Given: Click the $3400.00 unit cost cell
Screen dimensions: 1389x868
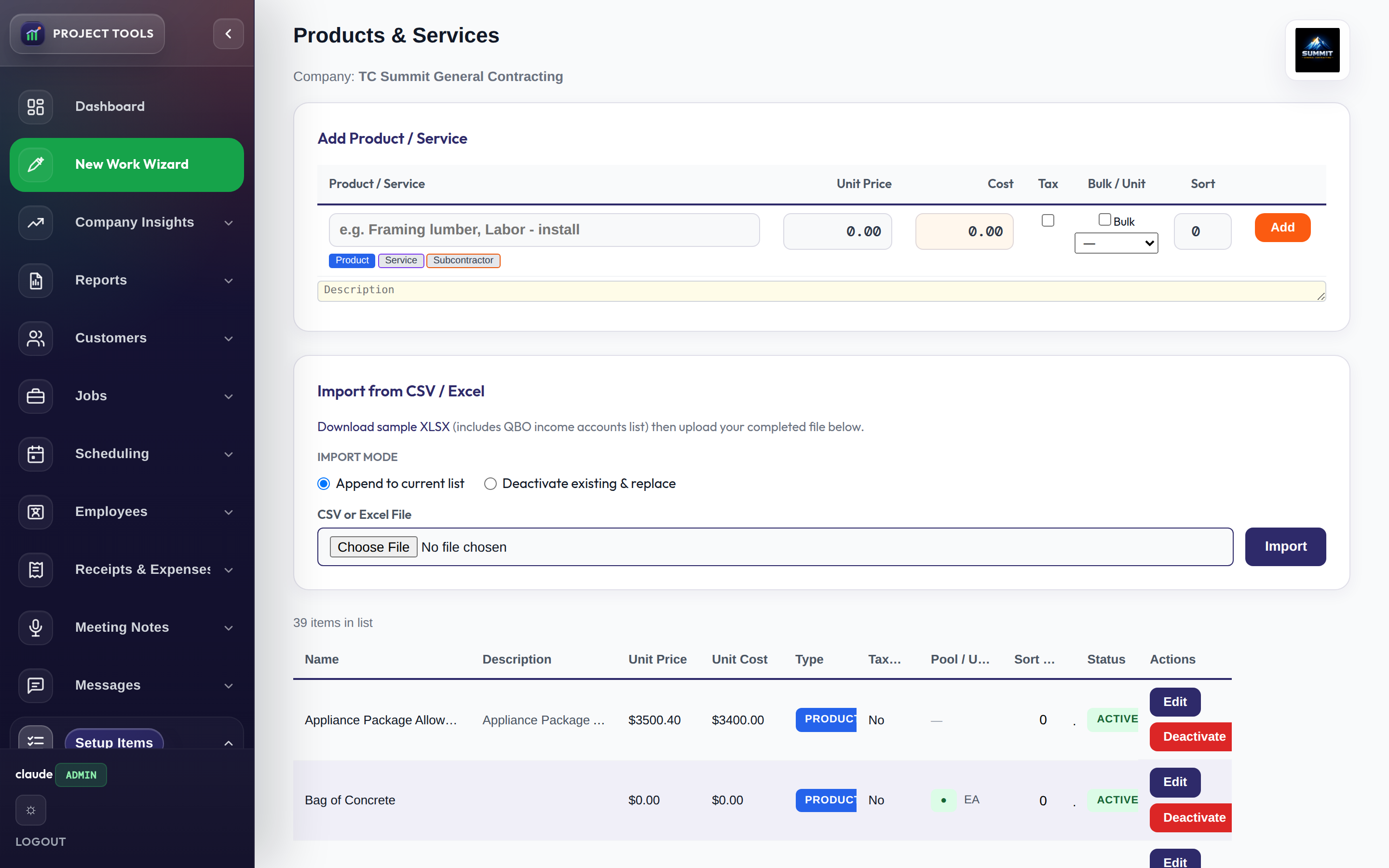Looking at the screenshot, I should [x=737, y=720].
